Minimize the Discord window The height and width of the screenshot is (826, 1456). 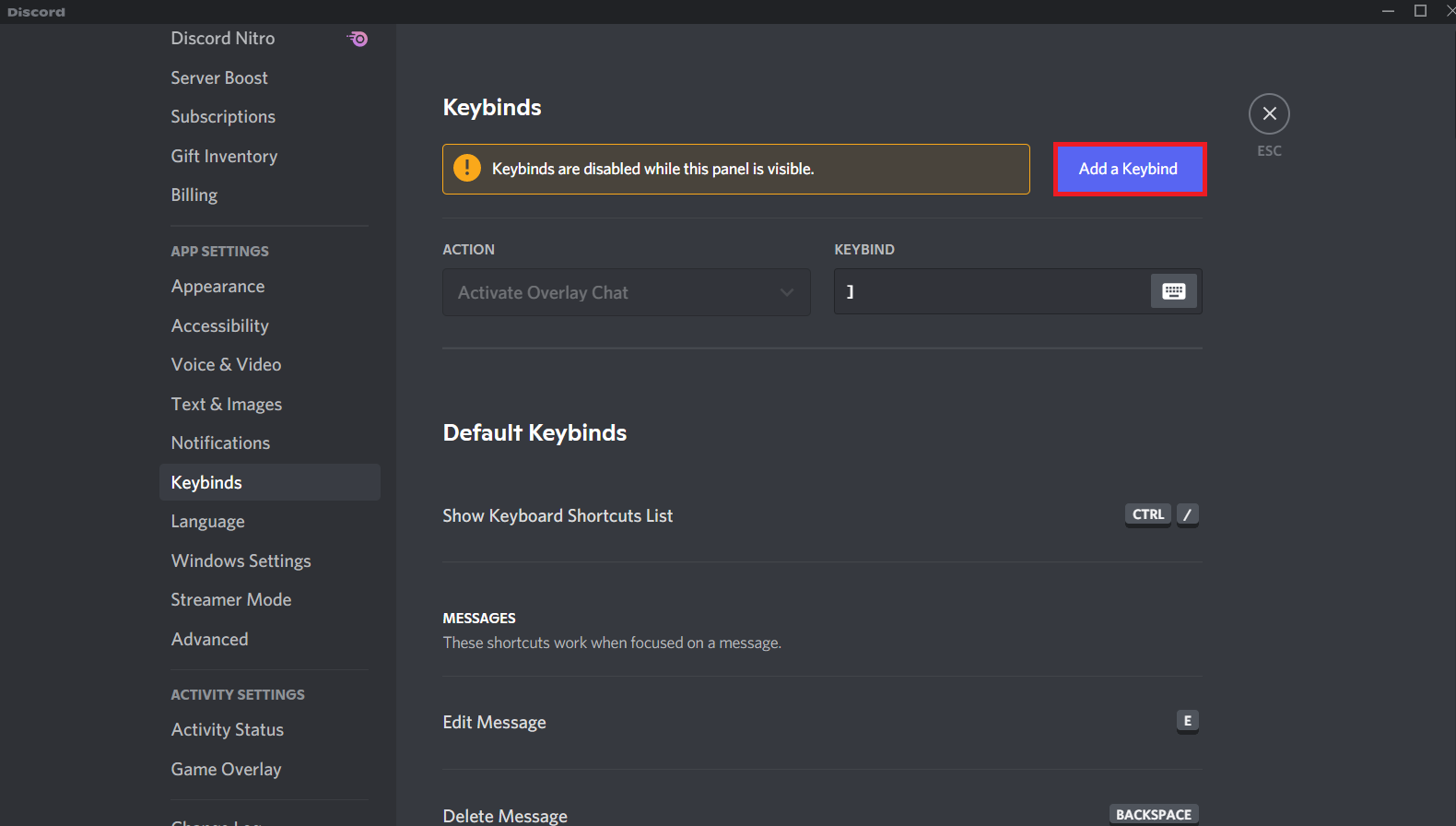click(1388, 11)
